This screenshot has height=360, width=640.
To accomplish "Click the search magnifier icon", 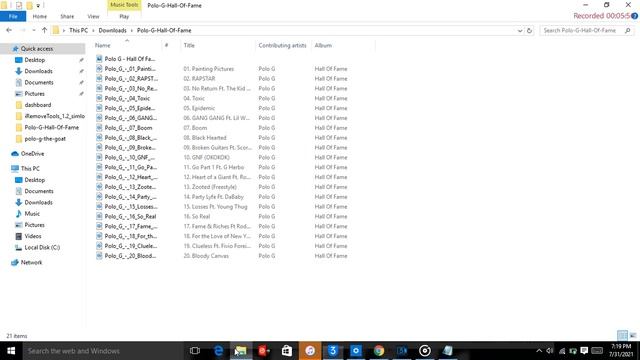I will click(x=628, y=30).
